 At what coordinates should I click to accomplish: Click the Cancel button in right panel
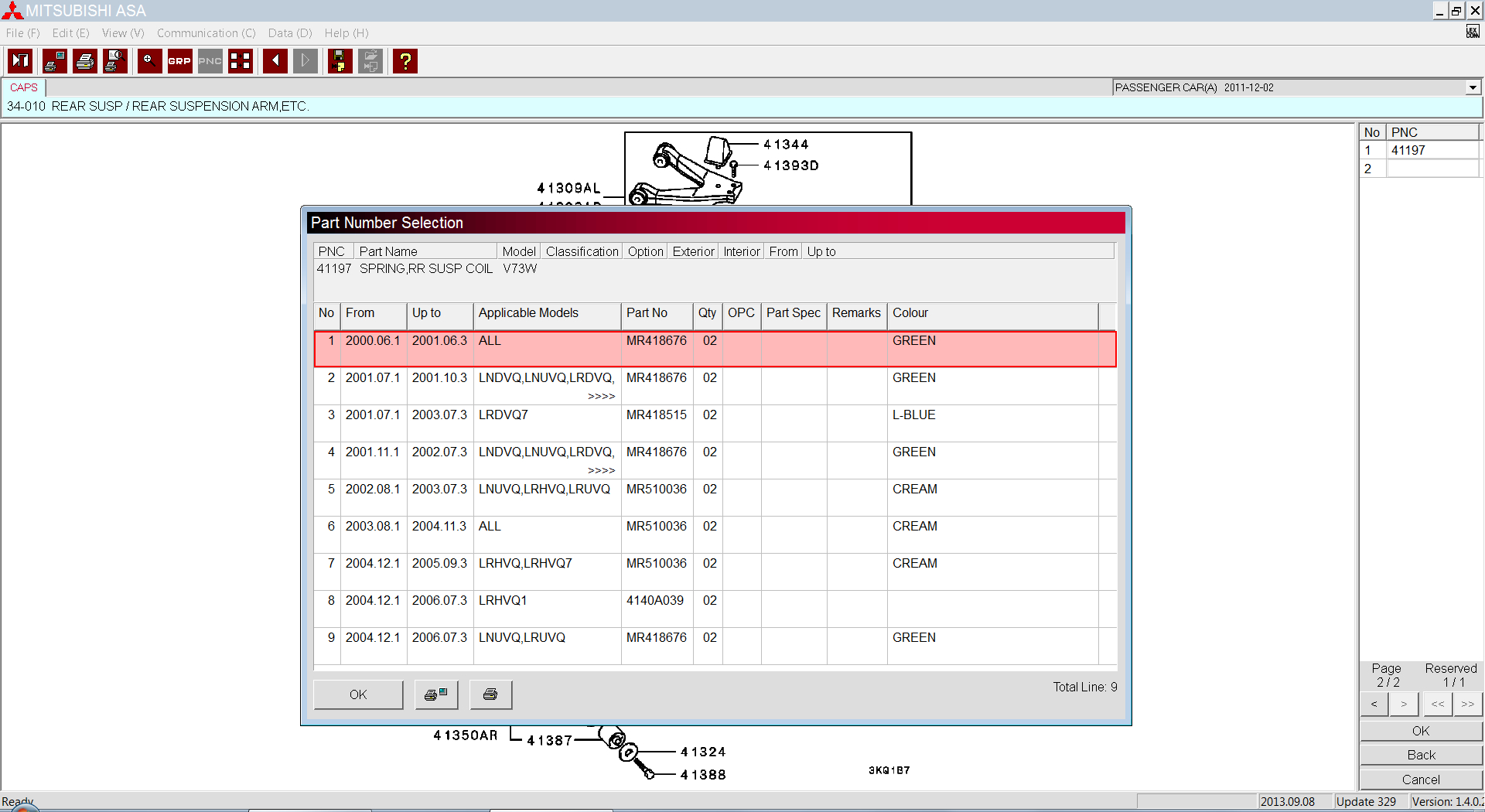(x=1420, y=780)
